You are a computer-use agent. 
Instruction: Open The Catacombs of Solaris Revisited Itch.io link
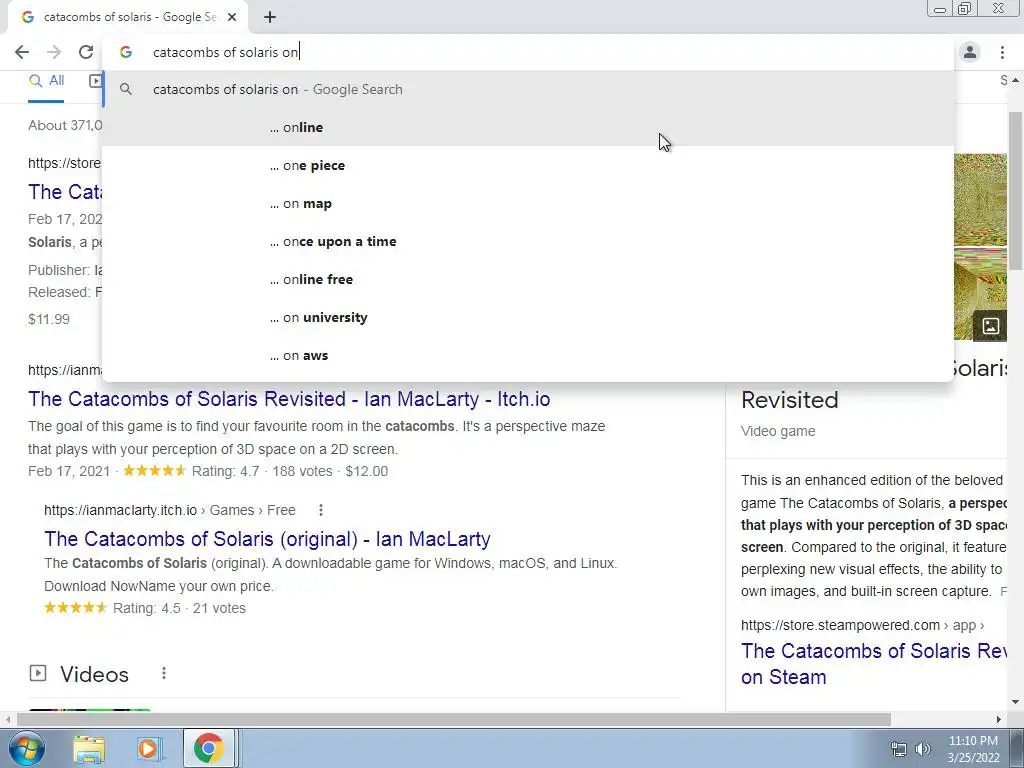pyautogui.click(x=289, y=399)
